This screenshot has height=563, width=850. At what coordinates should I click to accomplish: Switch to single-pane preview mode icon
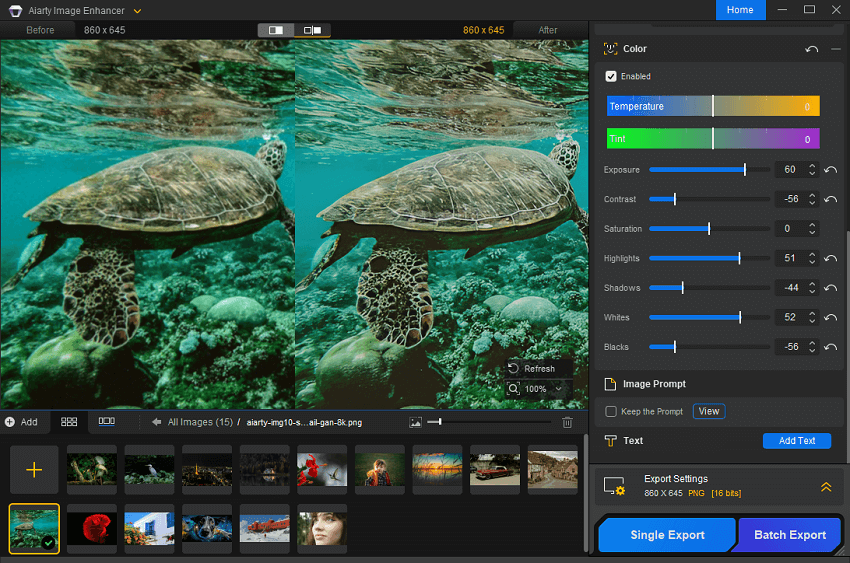pyautogui.click(x=276, y=30)
